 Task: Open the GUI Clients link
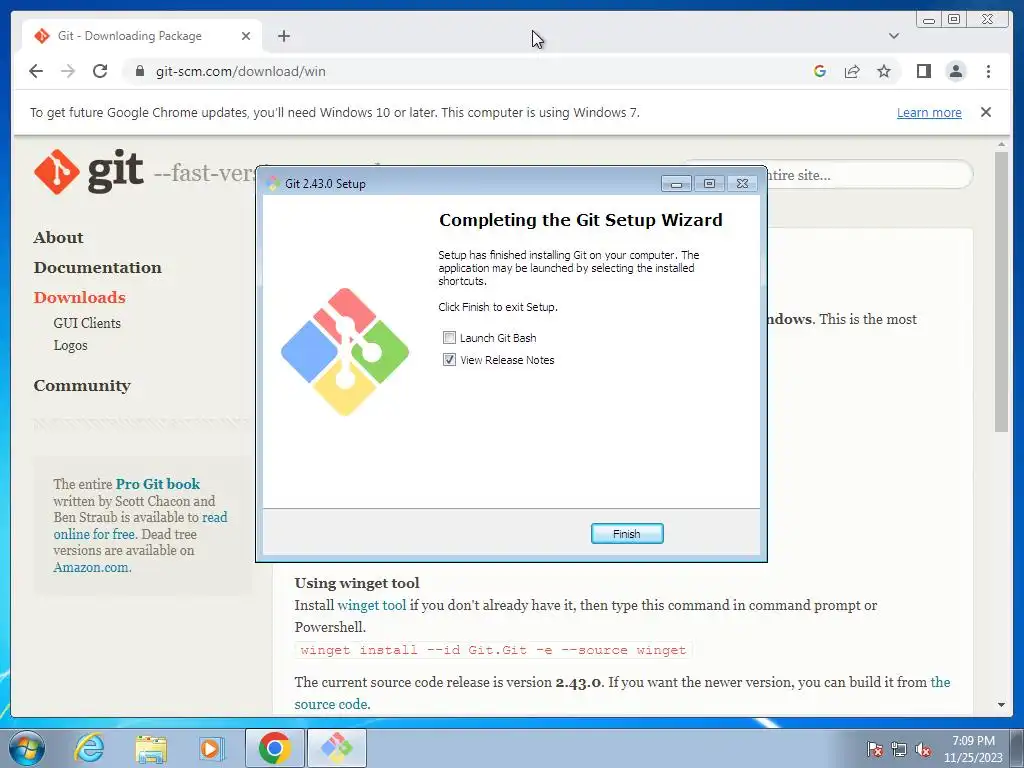point(87,323)
